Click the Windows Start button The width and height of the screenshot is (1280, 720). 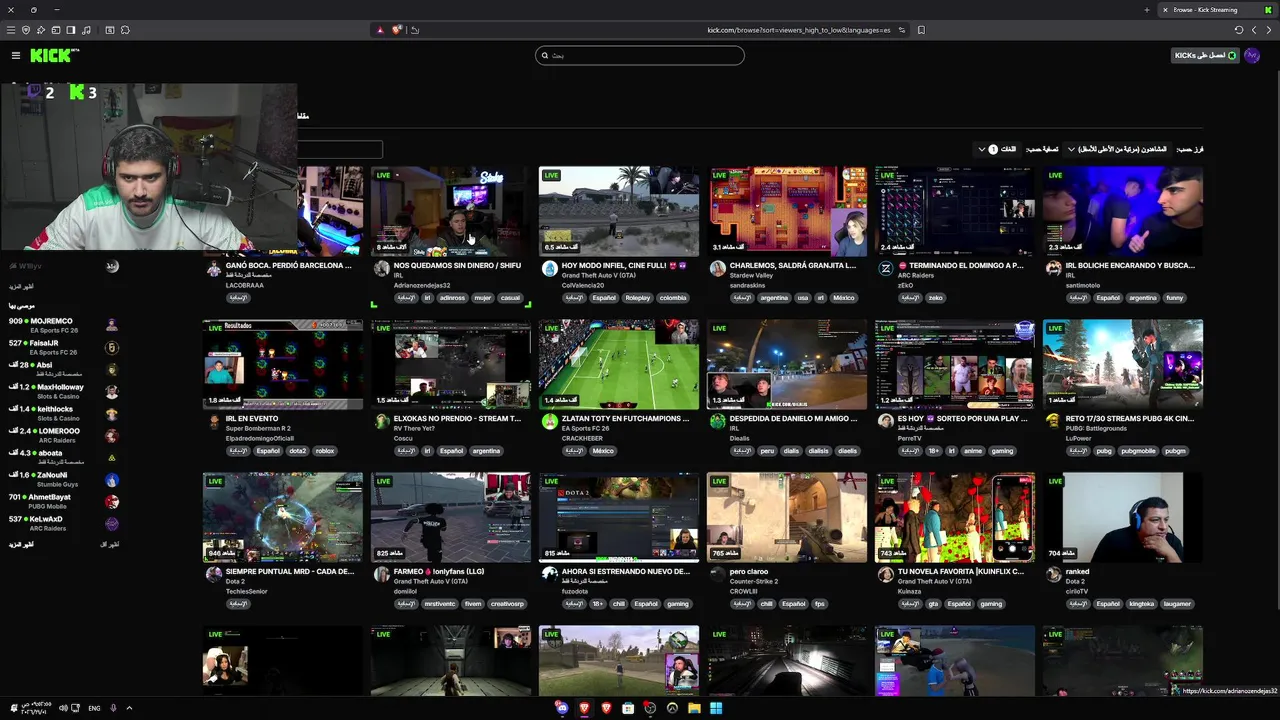click(x=716, y=708)
